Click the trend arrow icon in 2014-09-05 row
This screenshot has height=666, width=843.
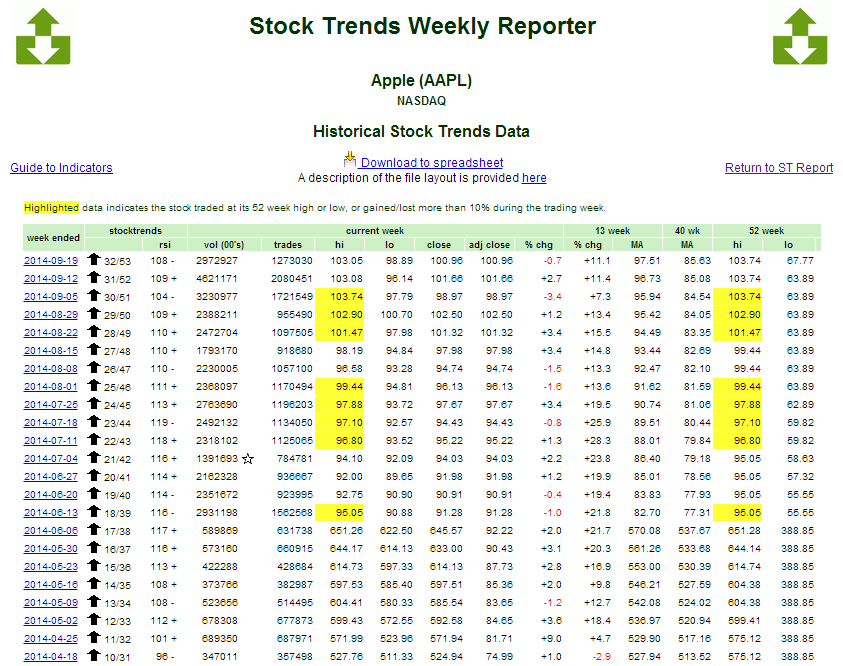pyautogui.click(x=95, y=295)
